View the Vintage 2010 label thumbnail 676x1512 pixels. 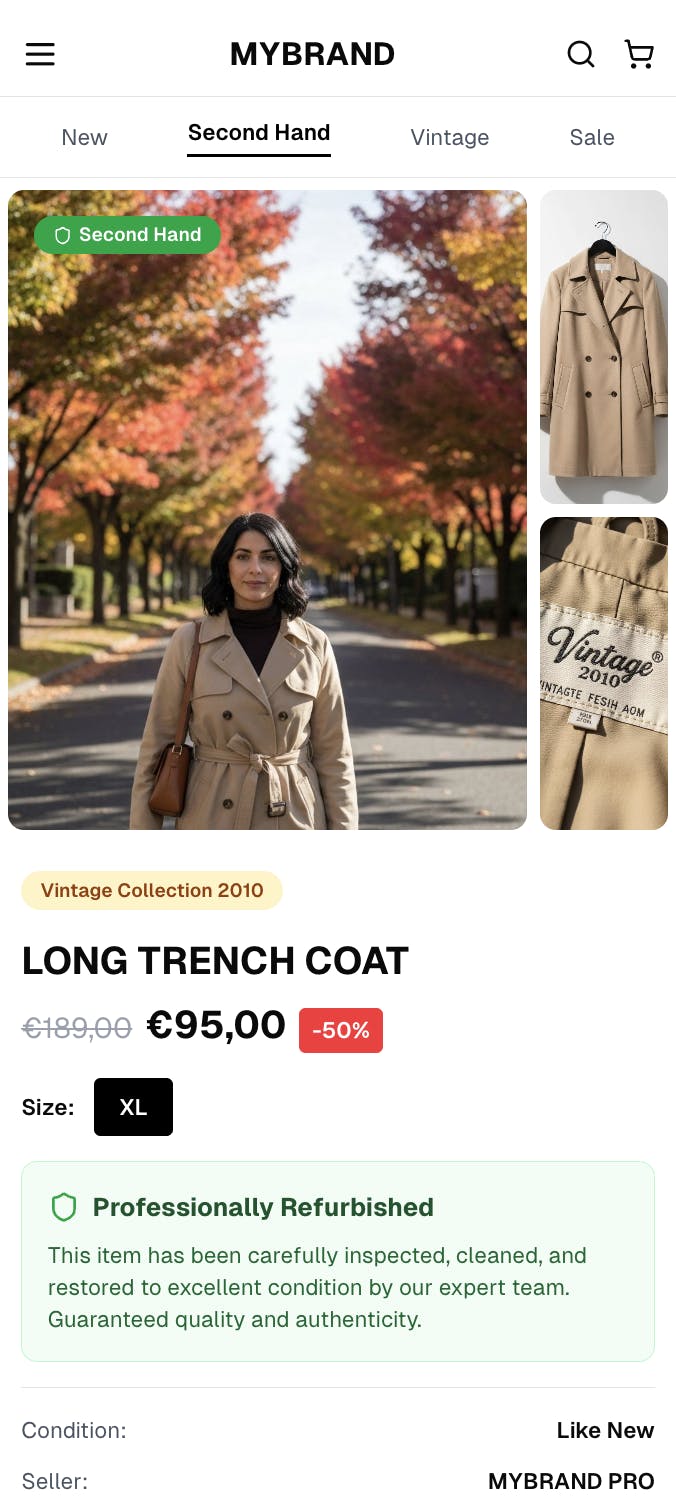pyautogui.click(x=604, y=673)
